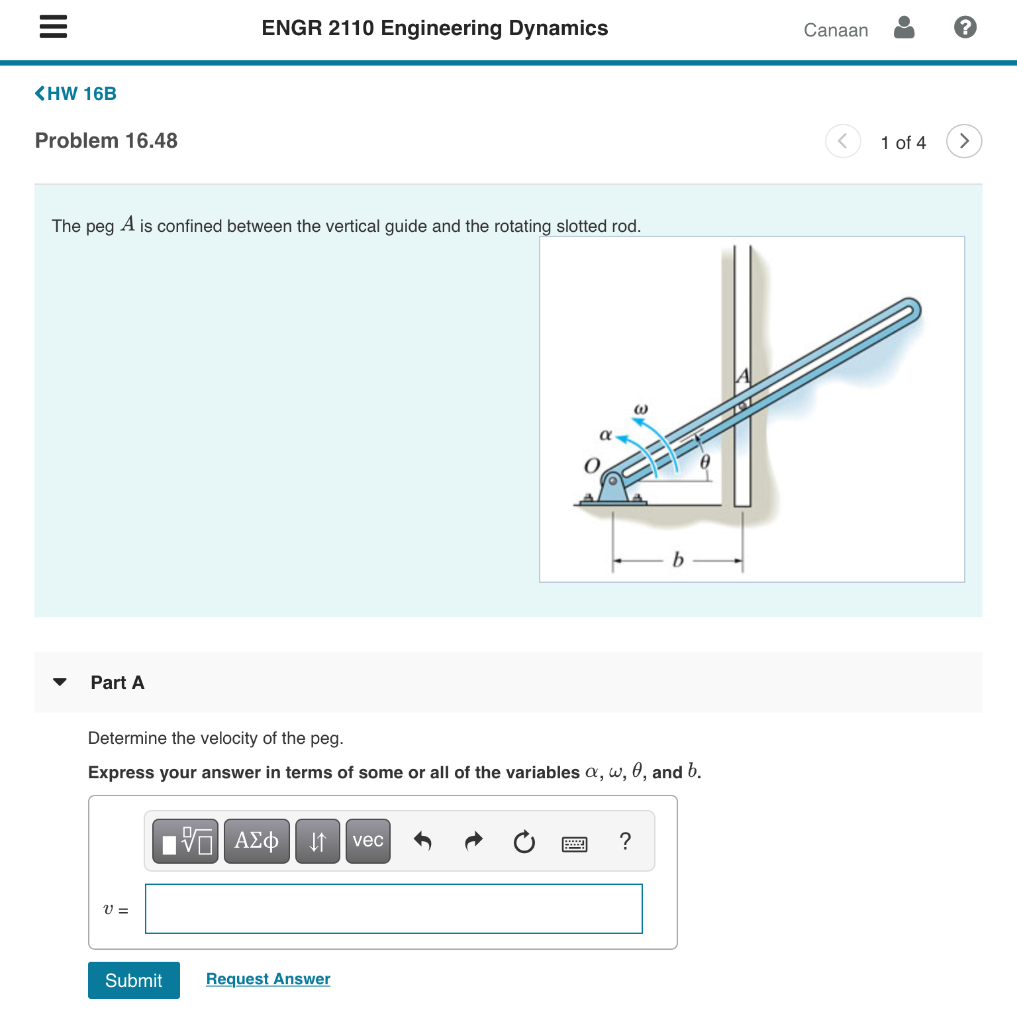
Task: Click the units toggle ↓↑ icon
Action: pos(317,841)
